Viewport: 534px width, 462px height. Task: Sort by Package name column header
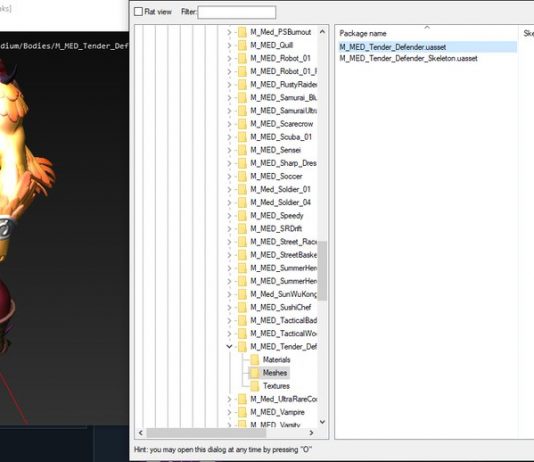(x=426, y=33)
